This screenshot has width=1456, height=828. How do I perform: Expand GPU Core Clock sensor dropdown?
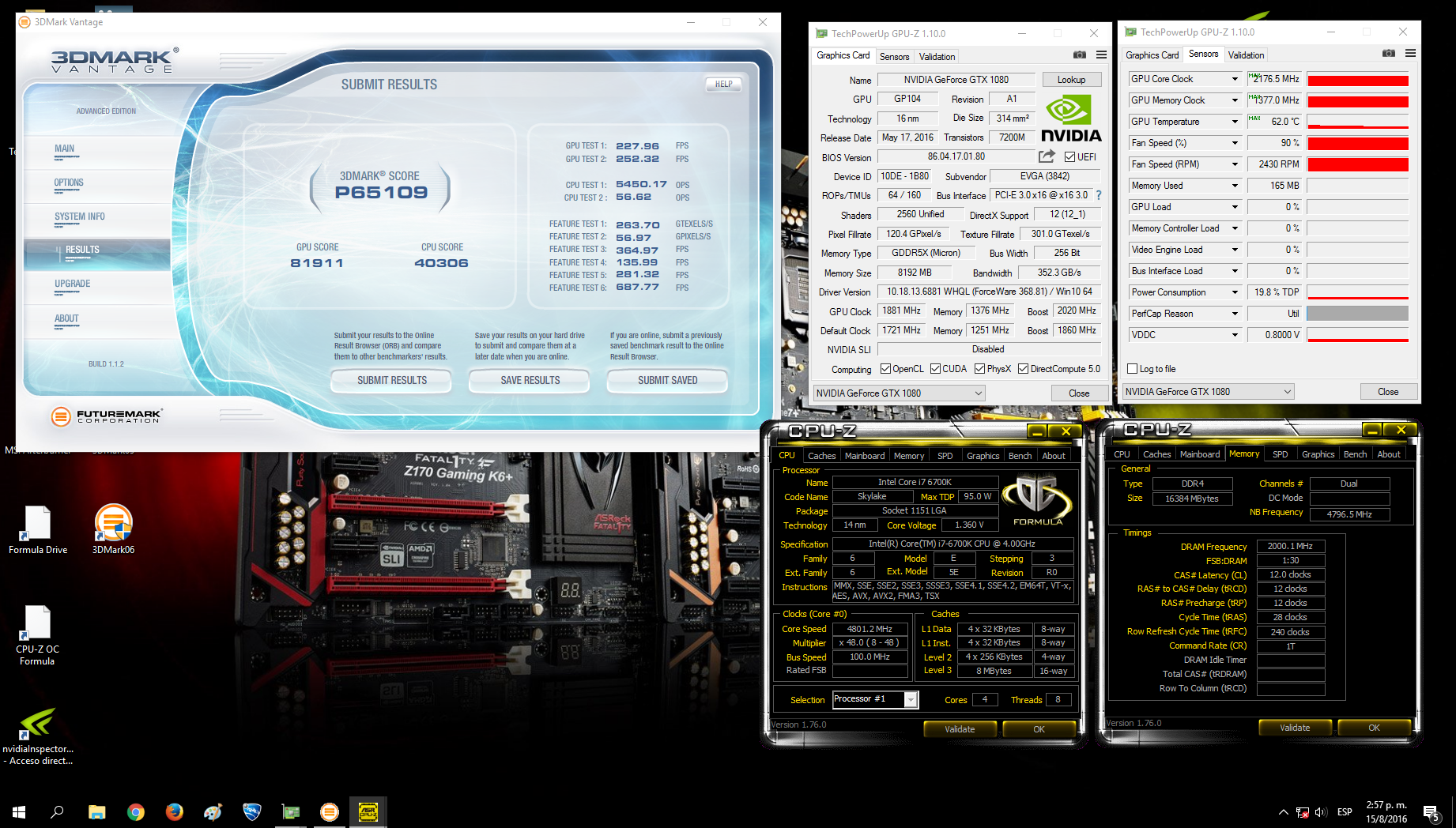pyautogui.click(x=1235, y=79)
